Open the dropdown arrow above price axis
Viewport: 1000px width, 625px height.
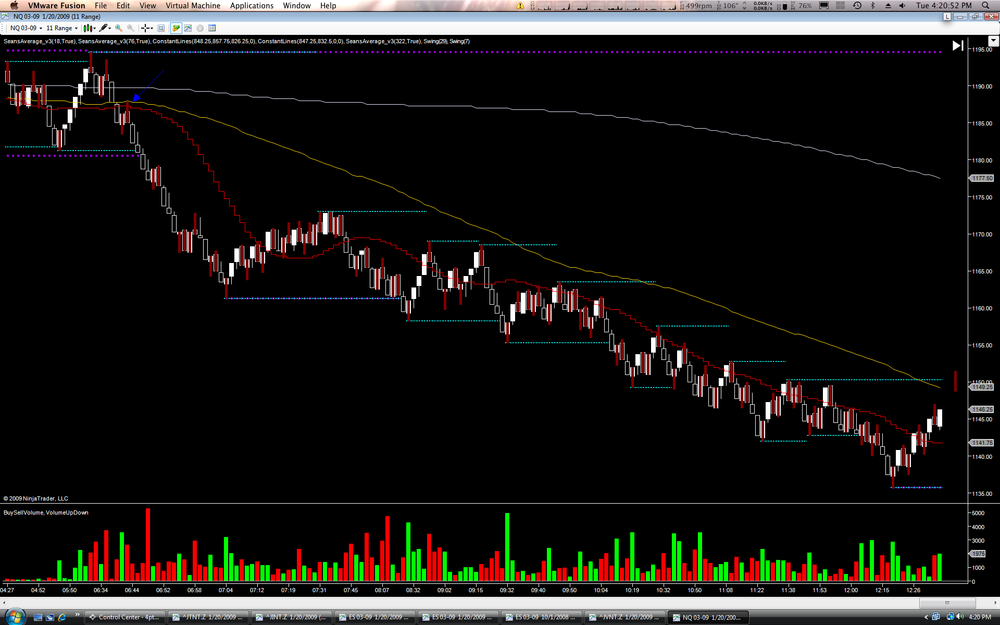pyautogui.click(x=993, y=41)
